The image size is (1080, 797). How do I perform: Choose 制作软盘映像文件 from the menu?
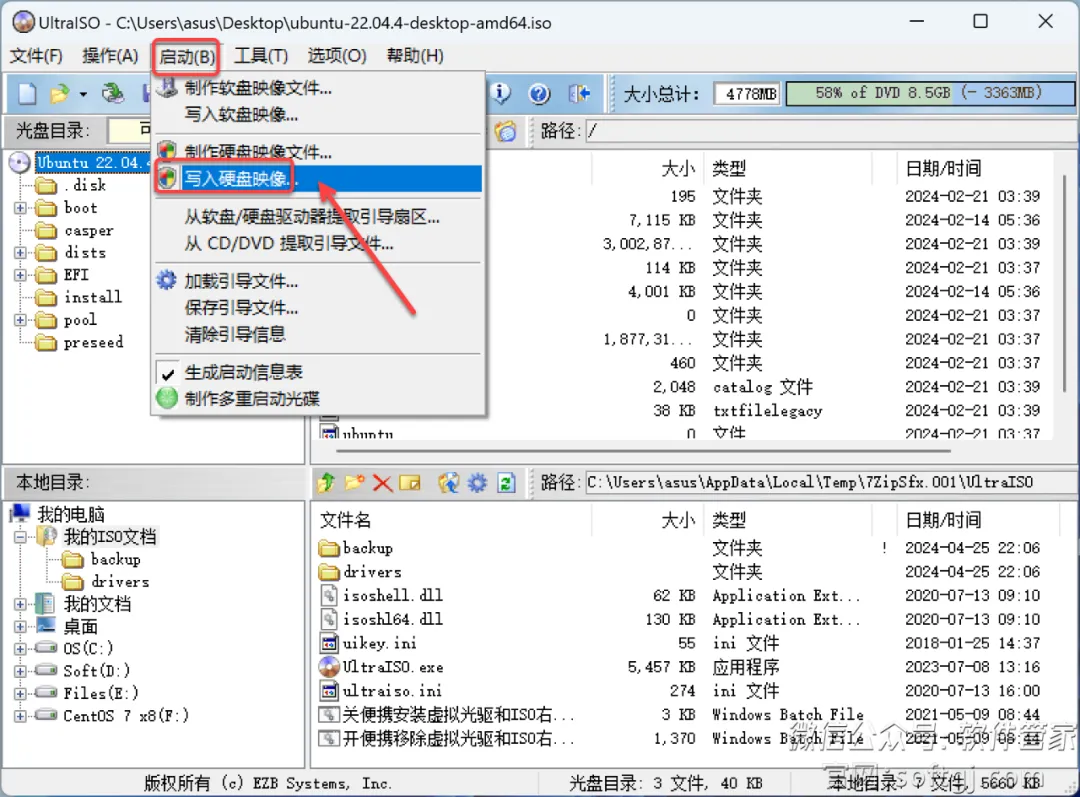click(318, 88)
